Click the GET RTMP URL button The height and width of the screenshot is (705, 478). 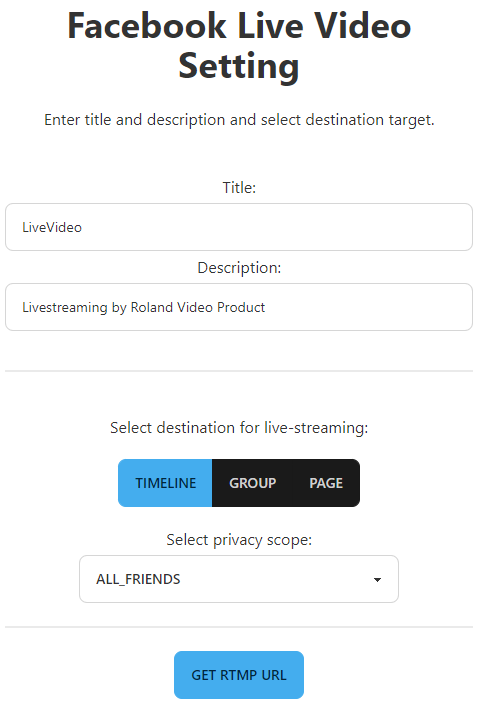[x=239, y=675]
